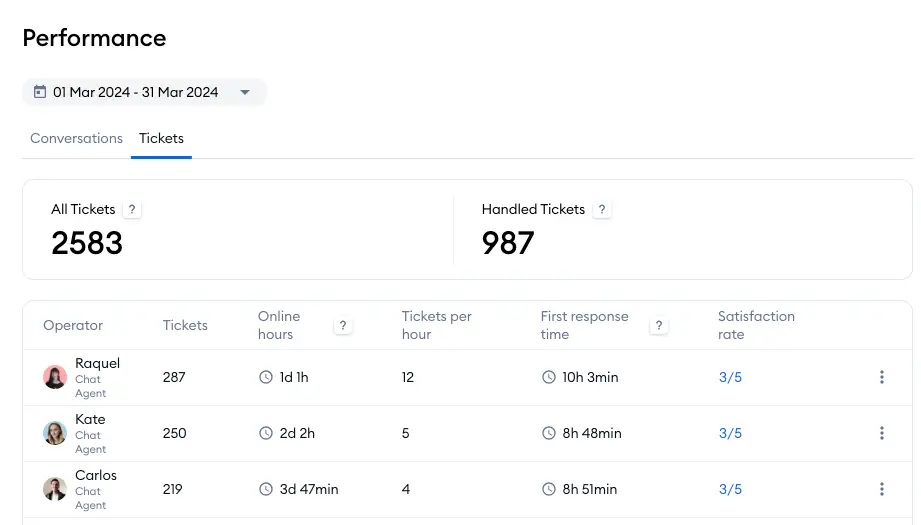
Task: Switch to the Conversations tab
Action: pos(76,138)
